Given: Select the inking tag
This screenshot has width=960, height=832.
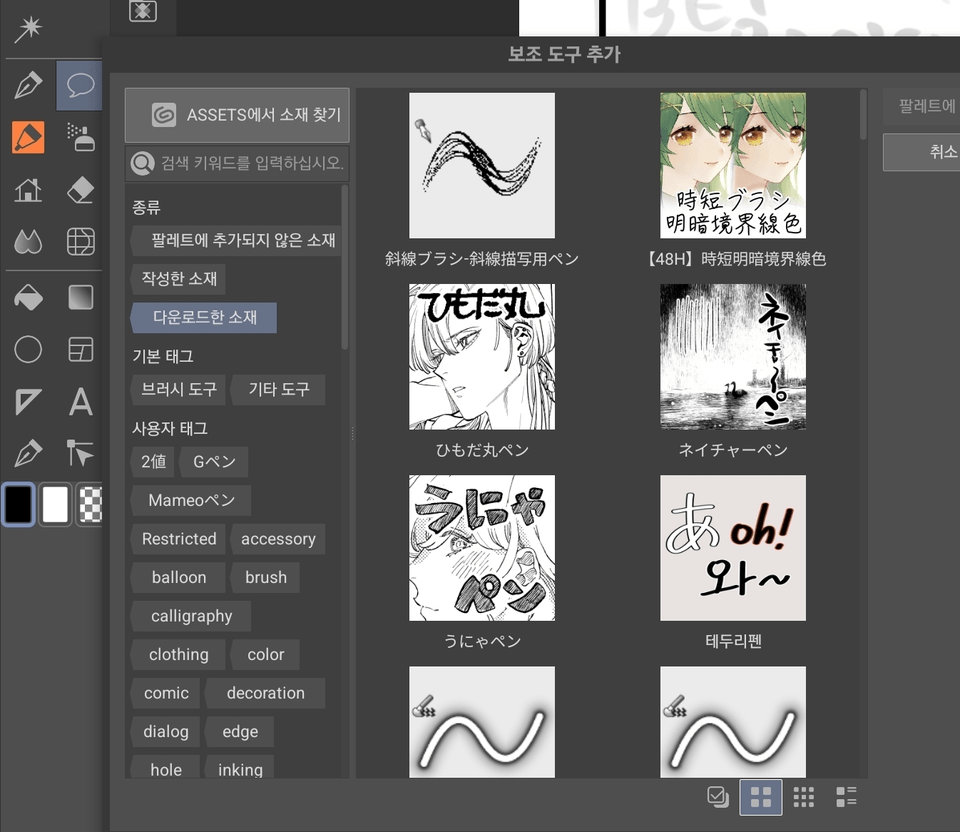Looking at the screenshot, I should tap(239, 768).
